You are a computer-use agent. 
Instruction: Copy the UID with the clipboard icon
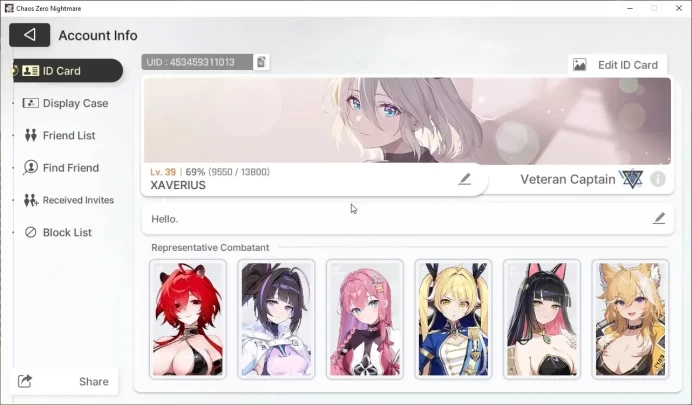[x=261, y=62]
